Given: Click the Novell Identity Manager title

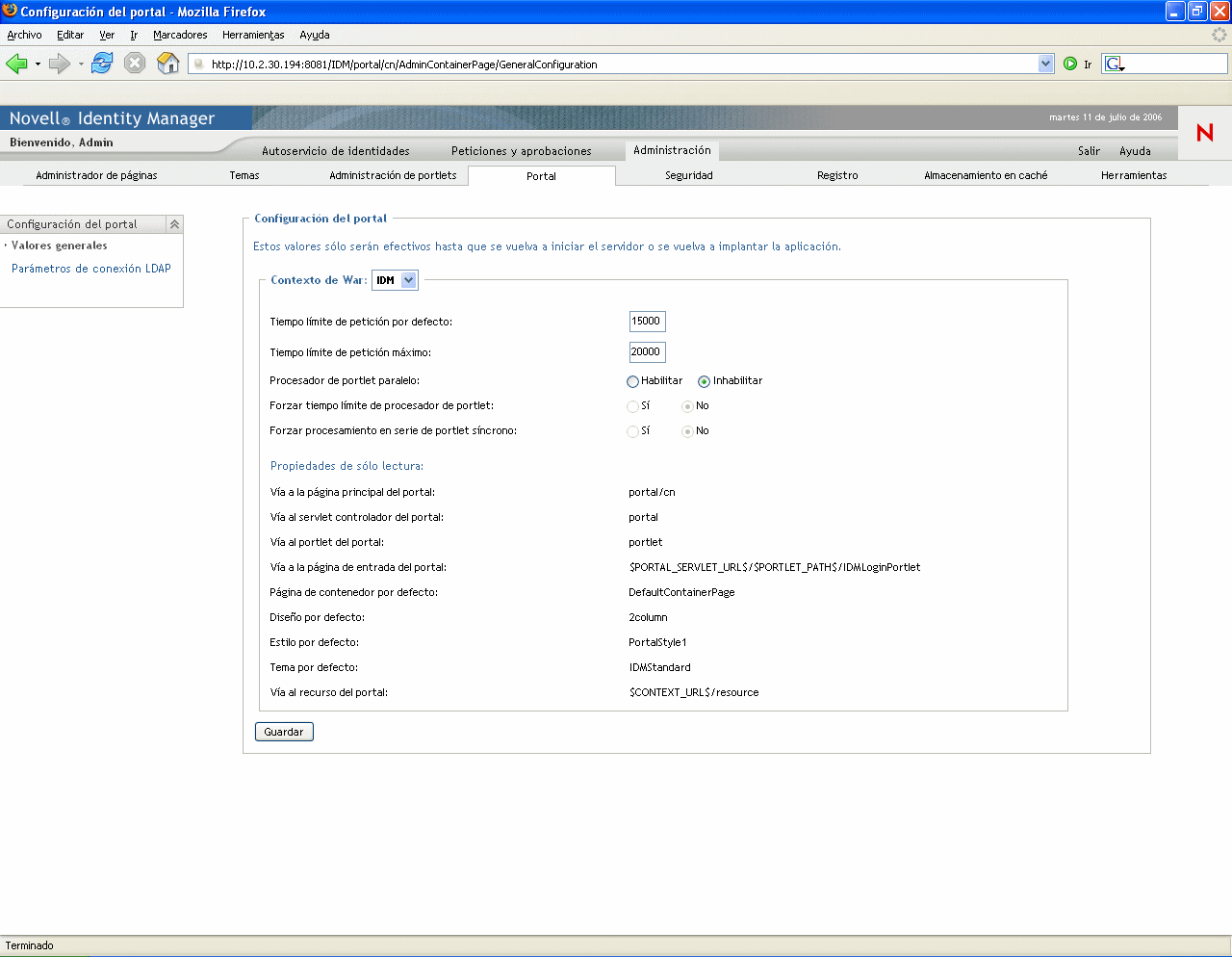Looking at the screenshot, I should (x=112, y=118).
